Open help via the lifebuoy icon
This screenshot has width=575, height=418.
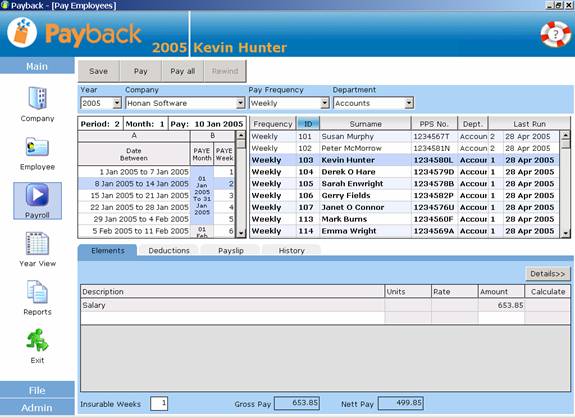click(x=556, y=34)
